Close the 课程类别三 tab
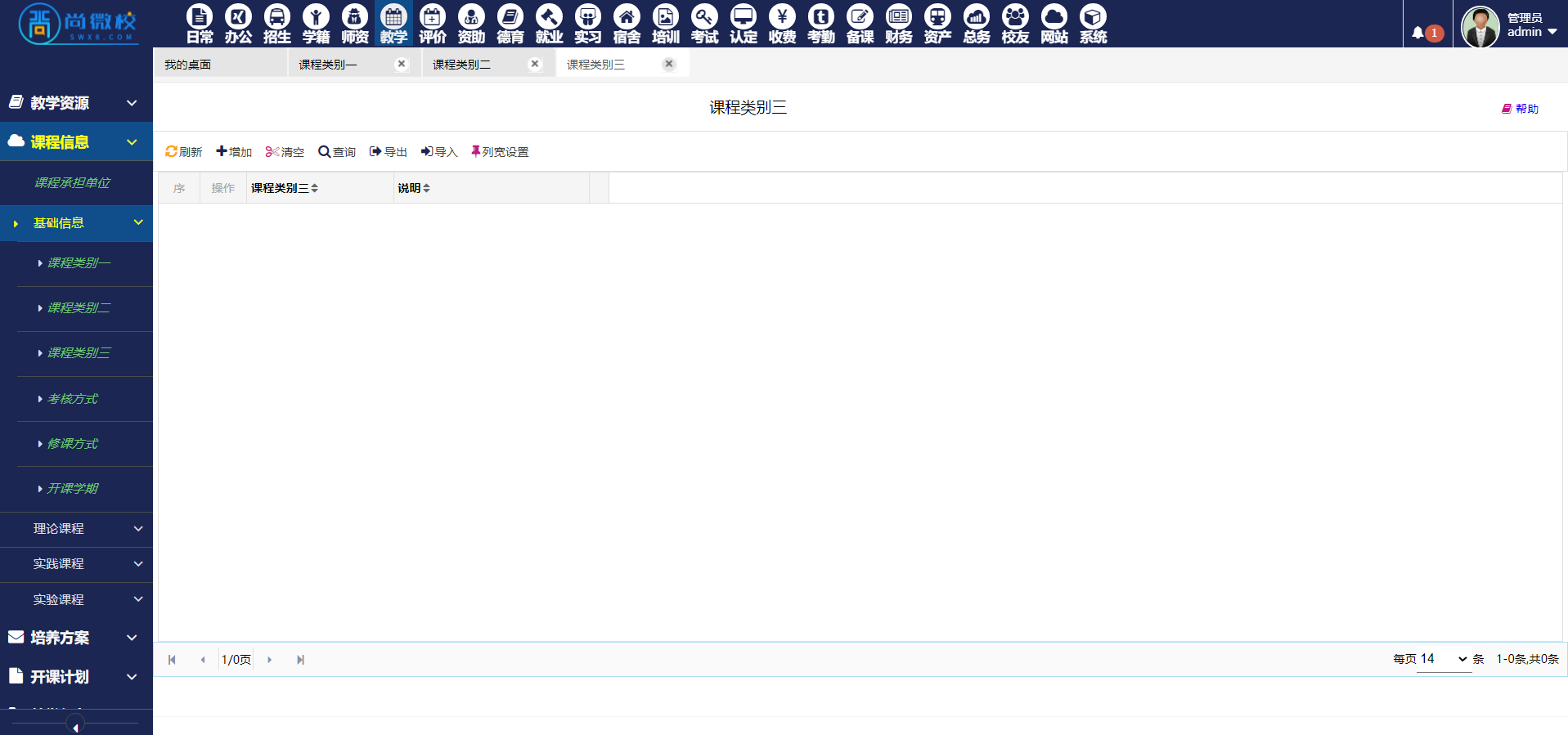This screenshot has width=1568, height=735. (669, 64)
